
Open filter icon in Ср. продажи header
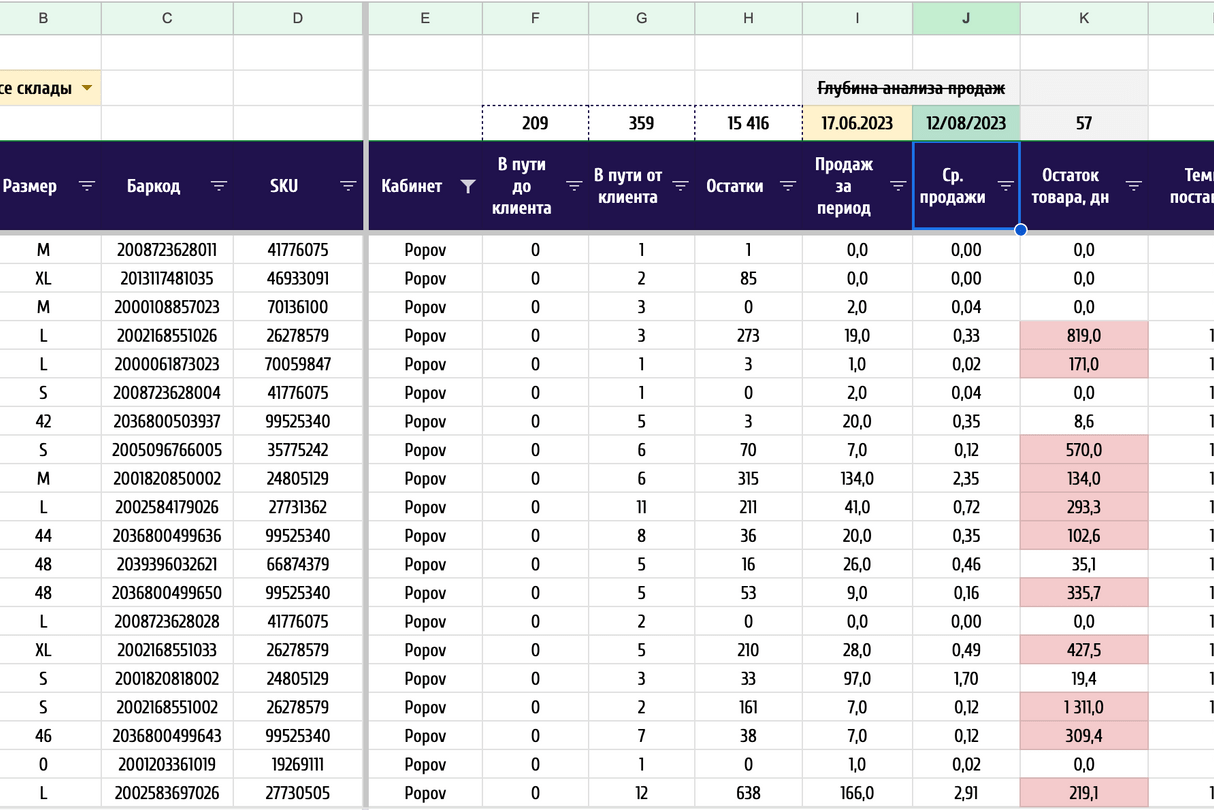(x=1005, y=186)
